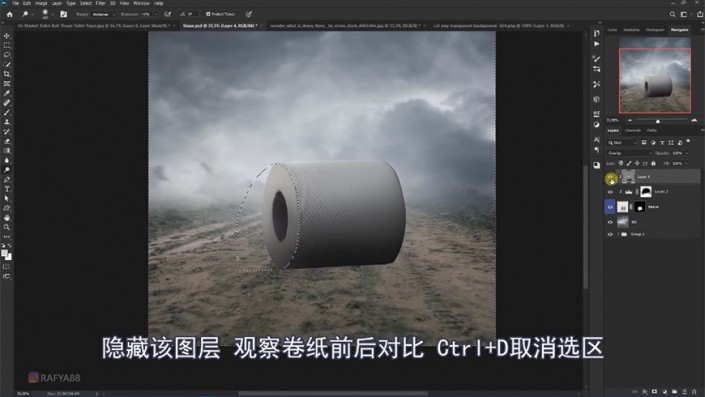Toggle eye icon of the tissue layer
Screen dimensions: 705x397
tap(610, 207)
